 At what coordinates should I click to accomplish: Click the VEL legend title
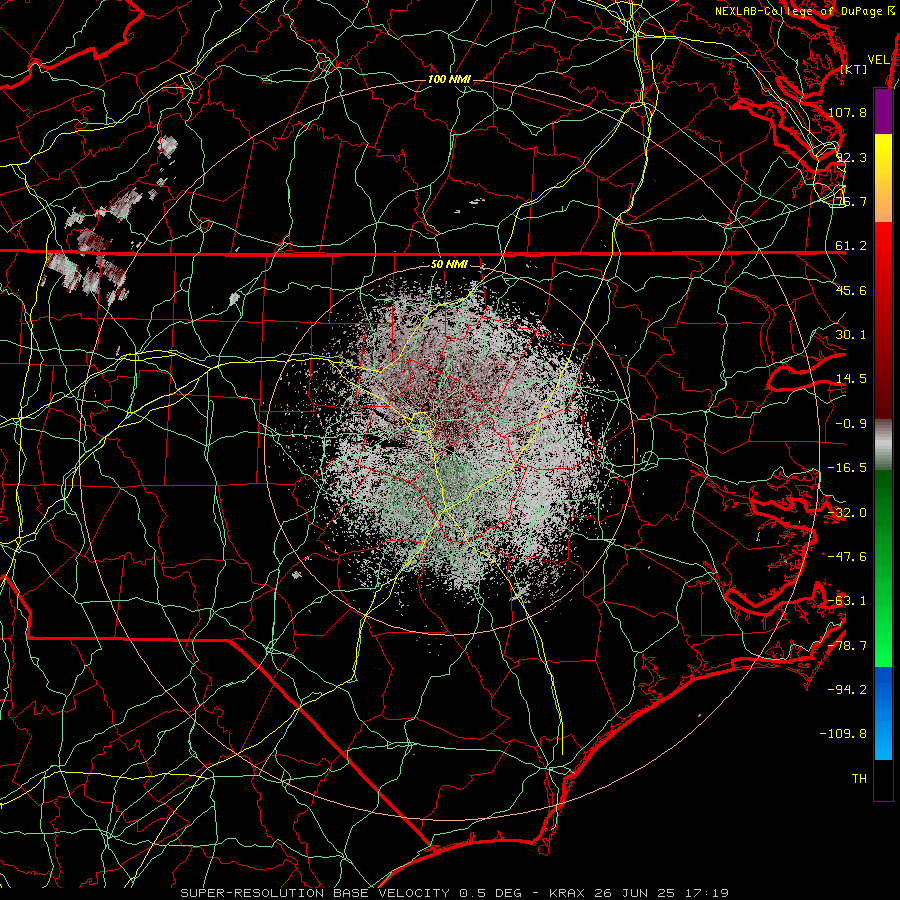tap(878, 60)
